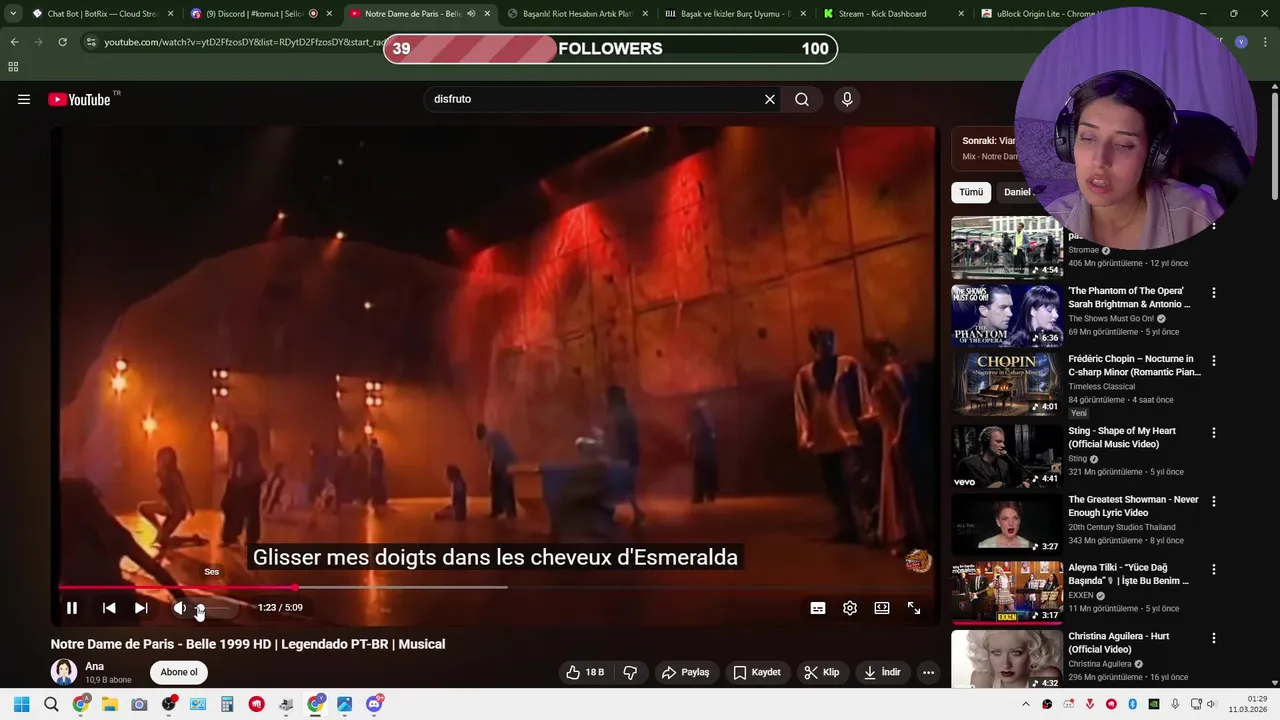Open File Explorer from taskbar

109,704
